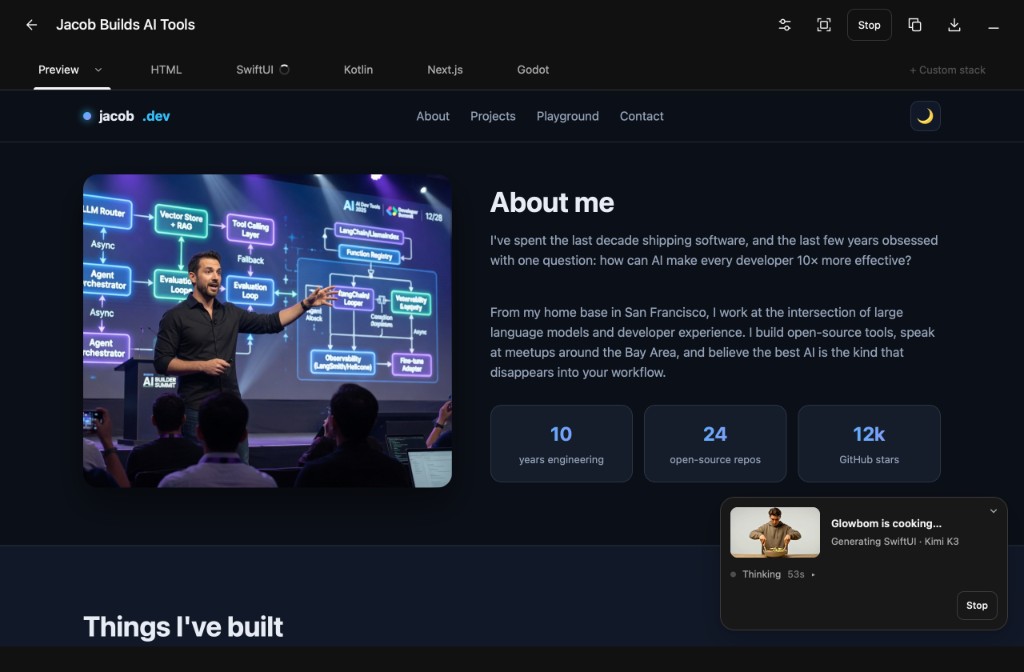Open the Projects nav link
1024x672 pixels.
pyautogui.click(x=492, y=116)
